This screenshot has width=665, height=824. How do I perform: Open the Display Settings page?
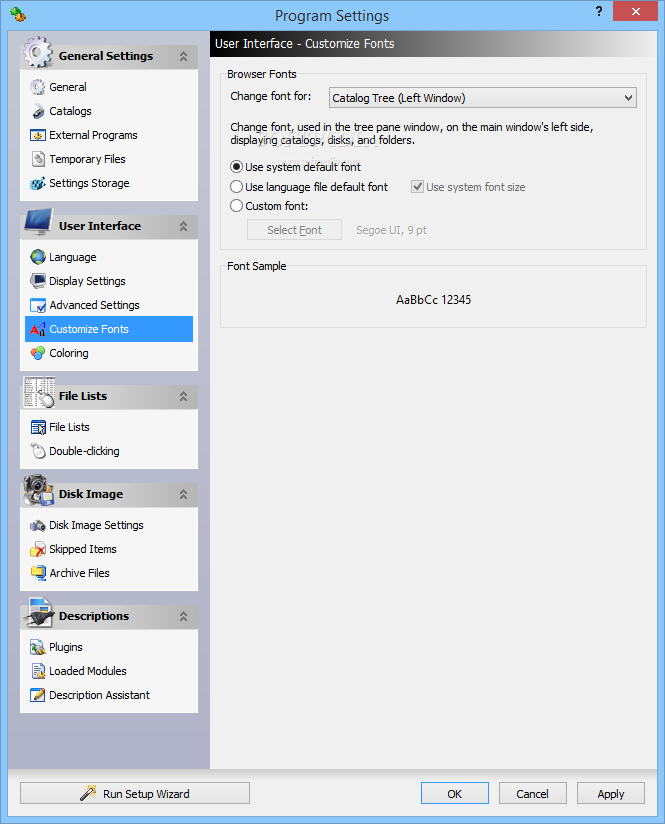[x=109, y=281]
